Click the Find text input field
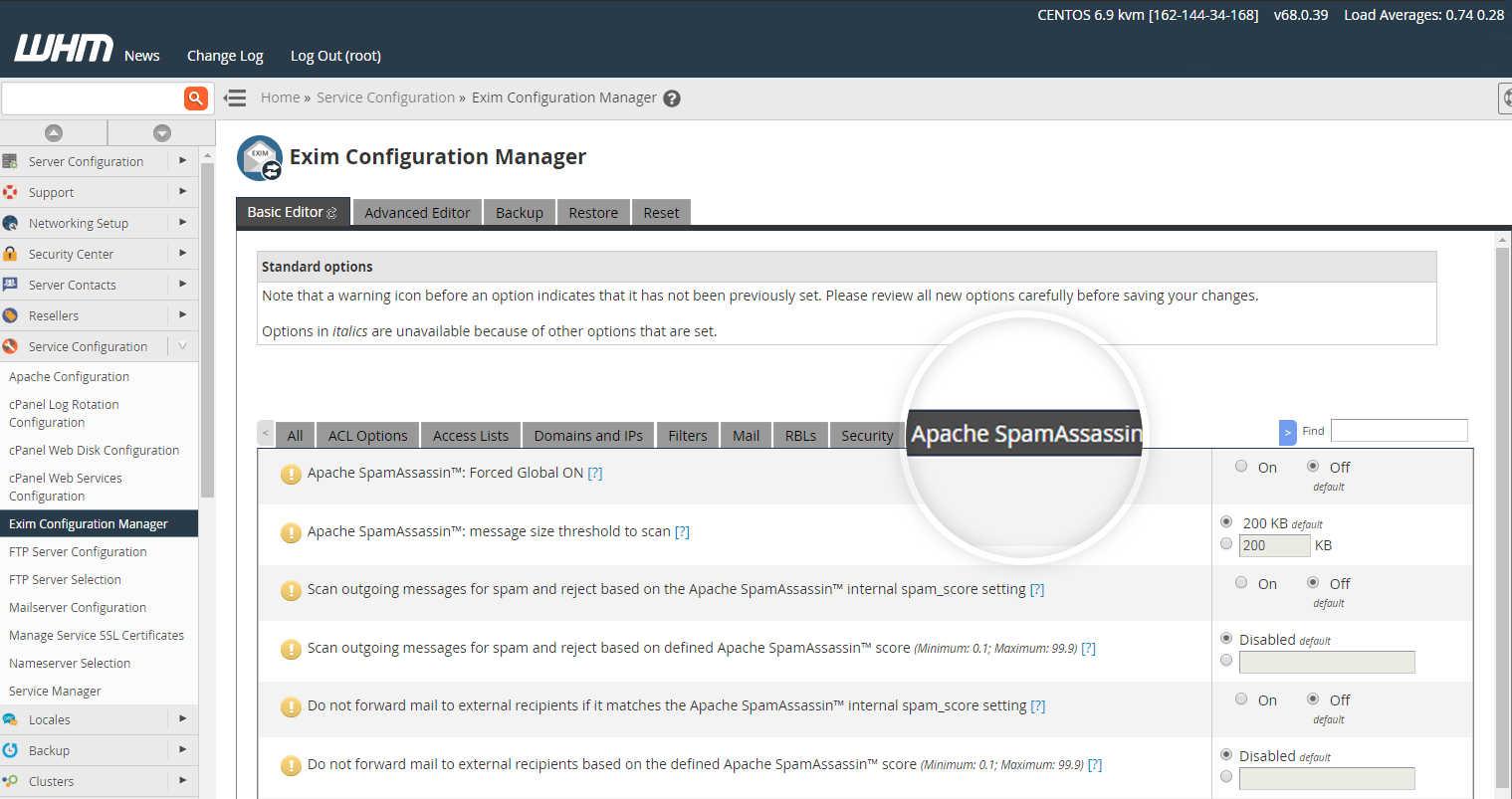The image size is (1512, 799). [1399, 430]
